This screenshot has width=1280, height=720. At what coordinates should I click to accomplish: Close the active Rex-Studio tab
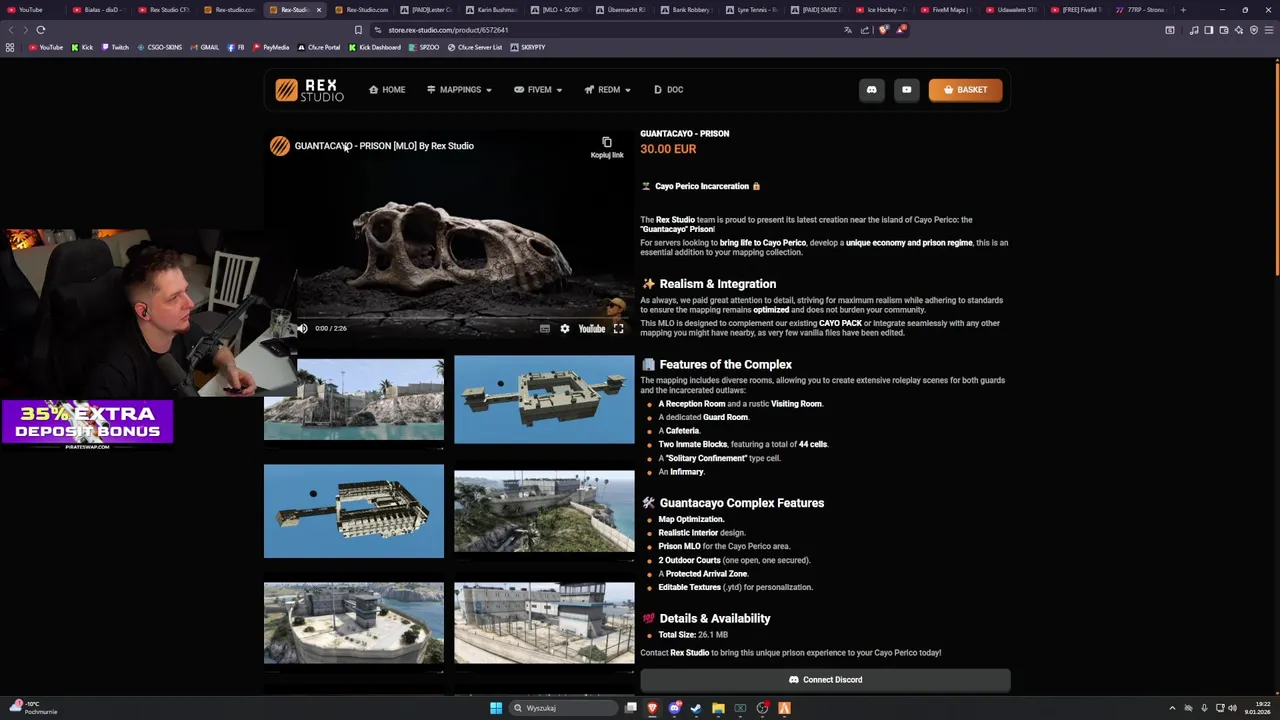(x=319, y=10)
